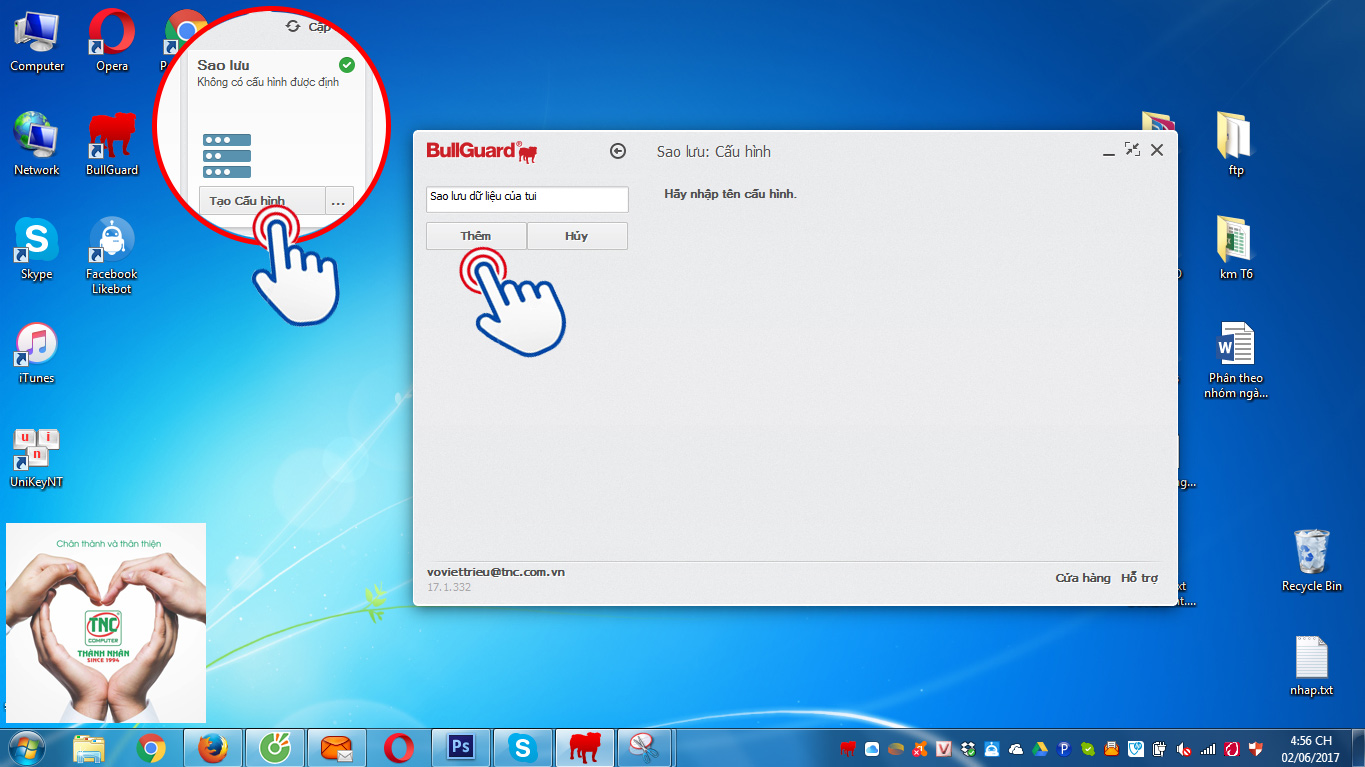Click the Hủy button
1365x767 pixels.
pyautogui.click(x=577, y=236)
